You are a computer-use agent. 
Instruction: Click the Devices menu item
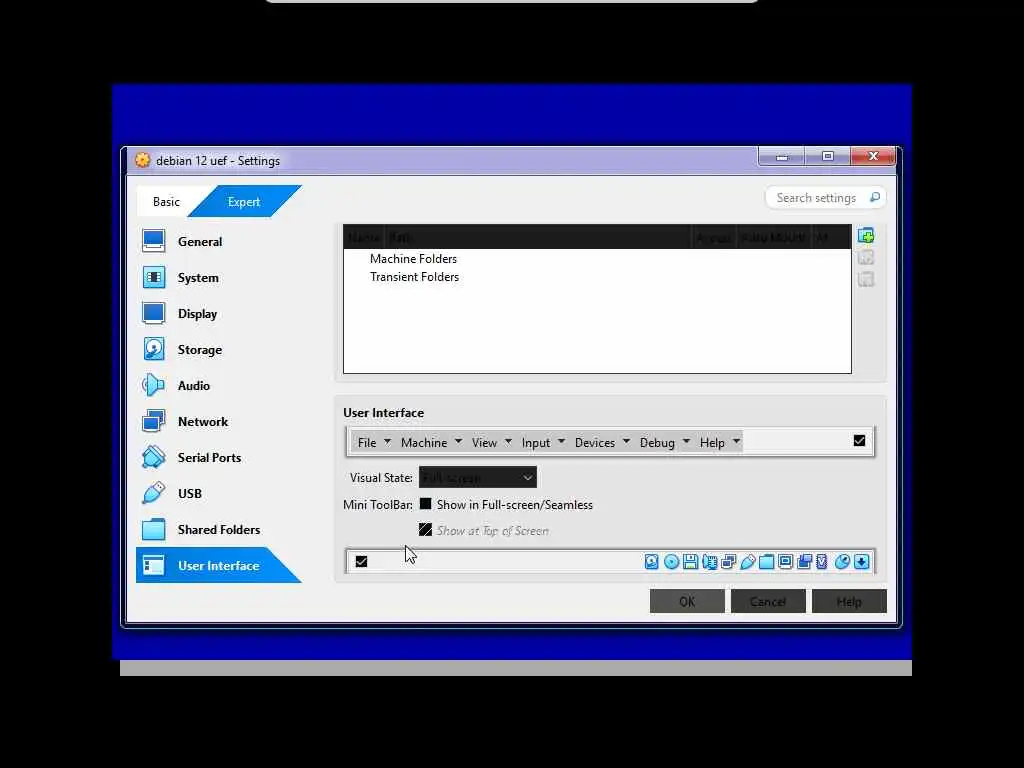click(595, 443)
